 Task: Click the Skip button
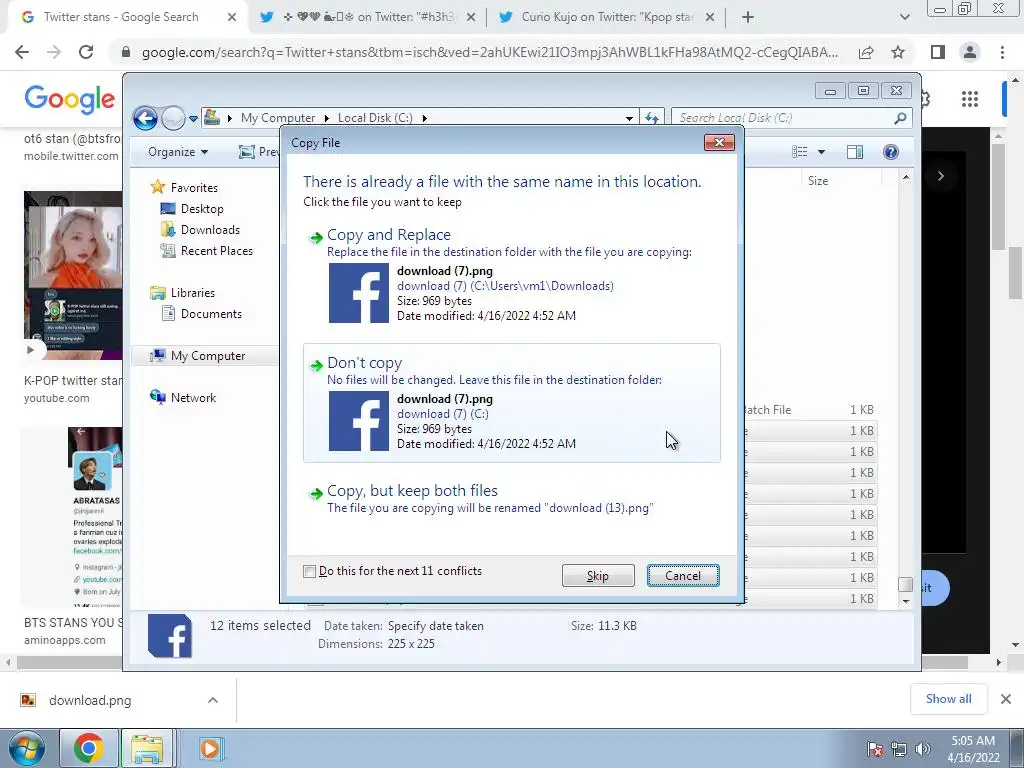[x=598, y=575]
